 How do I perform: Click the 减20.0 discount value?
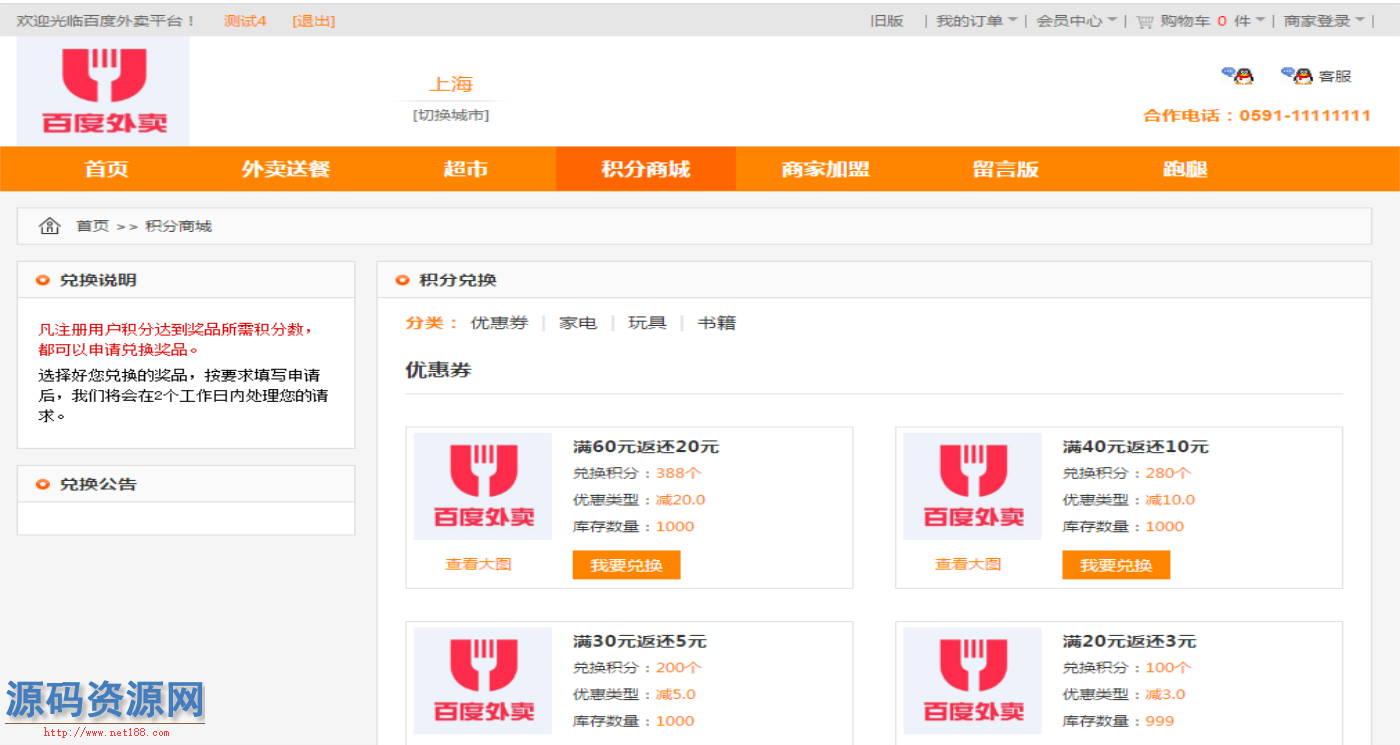click(680, 500)
